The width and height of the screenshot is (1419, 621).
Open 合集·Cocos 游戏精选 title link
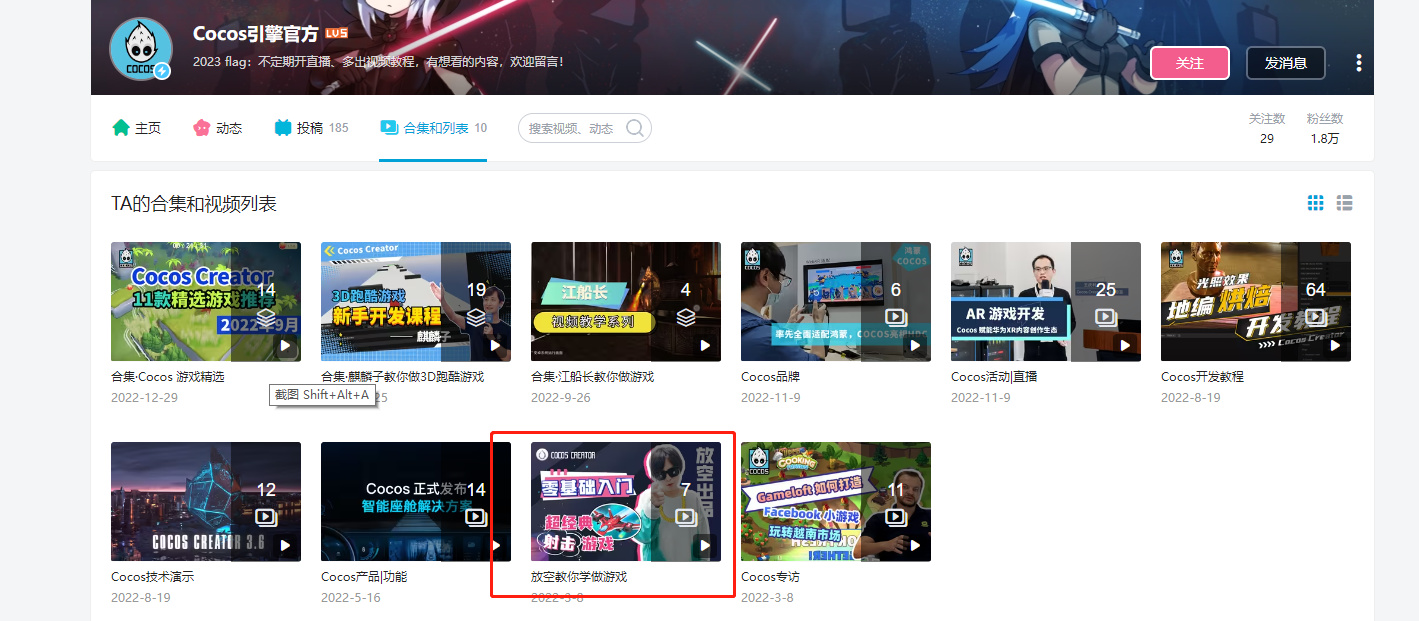[168, 377]
